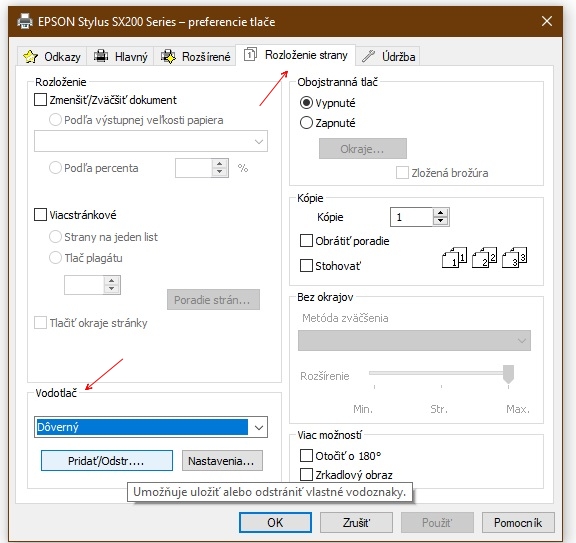Screen dimensions: 576x543
Task: Decrease the Kópie count with down arrow
Action: [440, 221]
